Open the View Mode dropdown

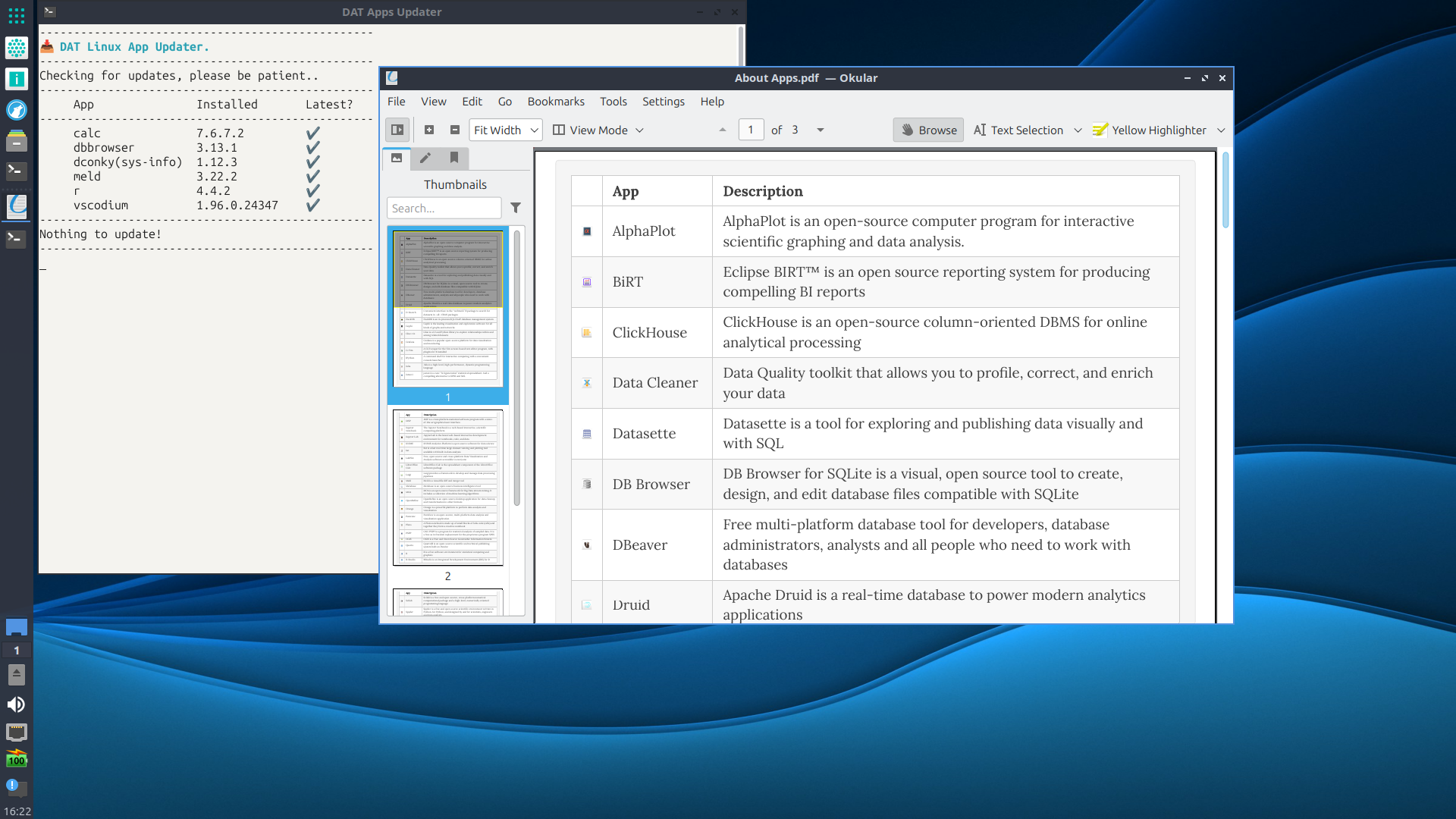(598, 130)
